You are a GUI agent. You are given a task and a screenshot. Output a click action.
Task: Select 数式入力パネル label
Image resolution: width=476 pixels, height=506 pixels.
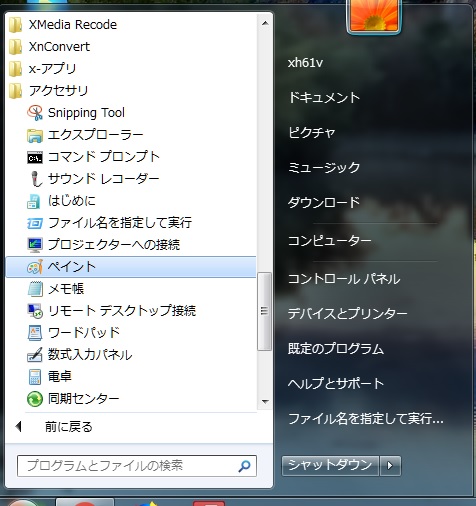90,355
